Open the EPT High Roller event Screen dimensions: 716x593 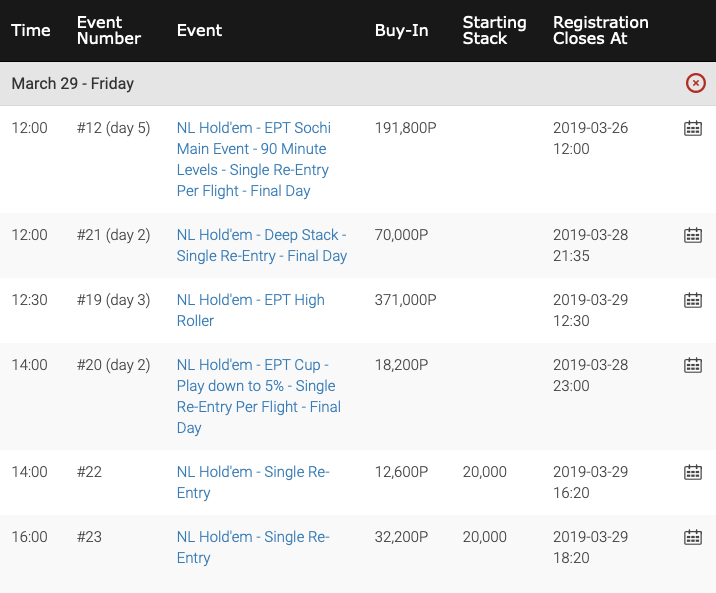(x=251, y=310)
